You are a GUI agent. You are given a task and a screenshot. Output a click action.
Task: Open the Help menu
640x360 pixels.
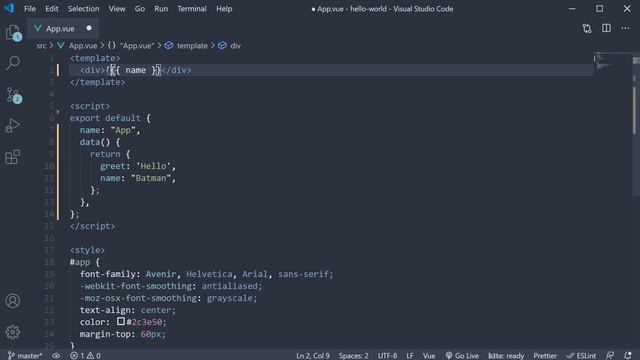224,9
